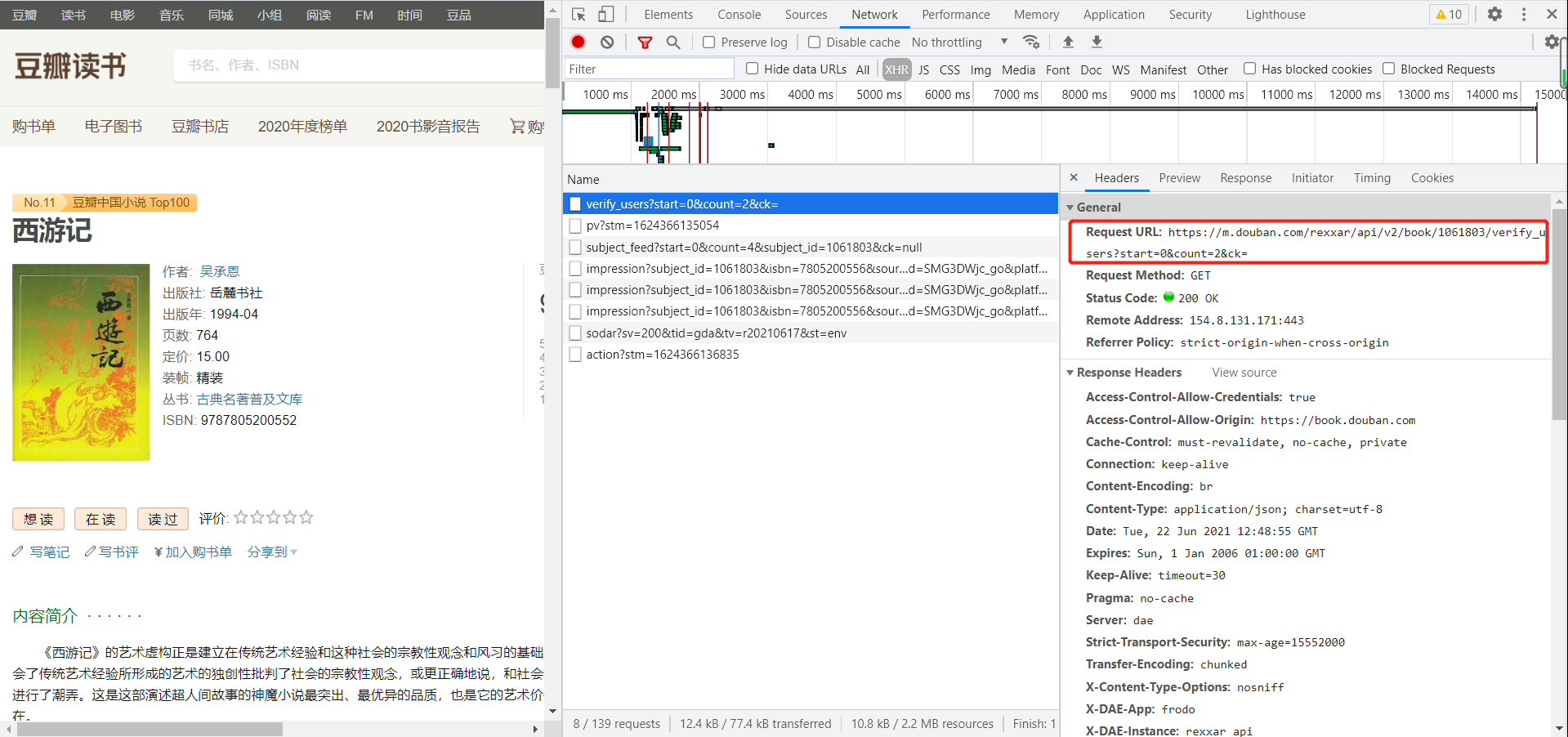Activate the inspect element picker icon
Image resolution: width=1568 pixels, height=737 pixels.
579,15
